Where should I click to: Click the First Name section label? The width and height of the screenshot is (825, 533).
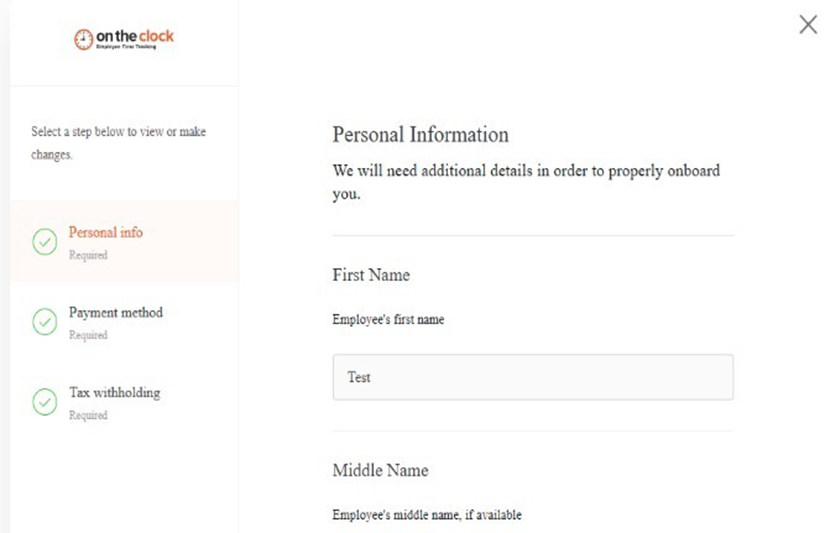(x=371, y=275)
